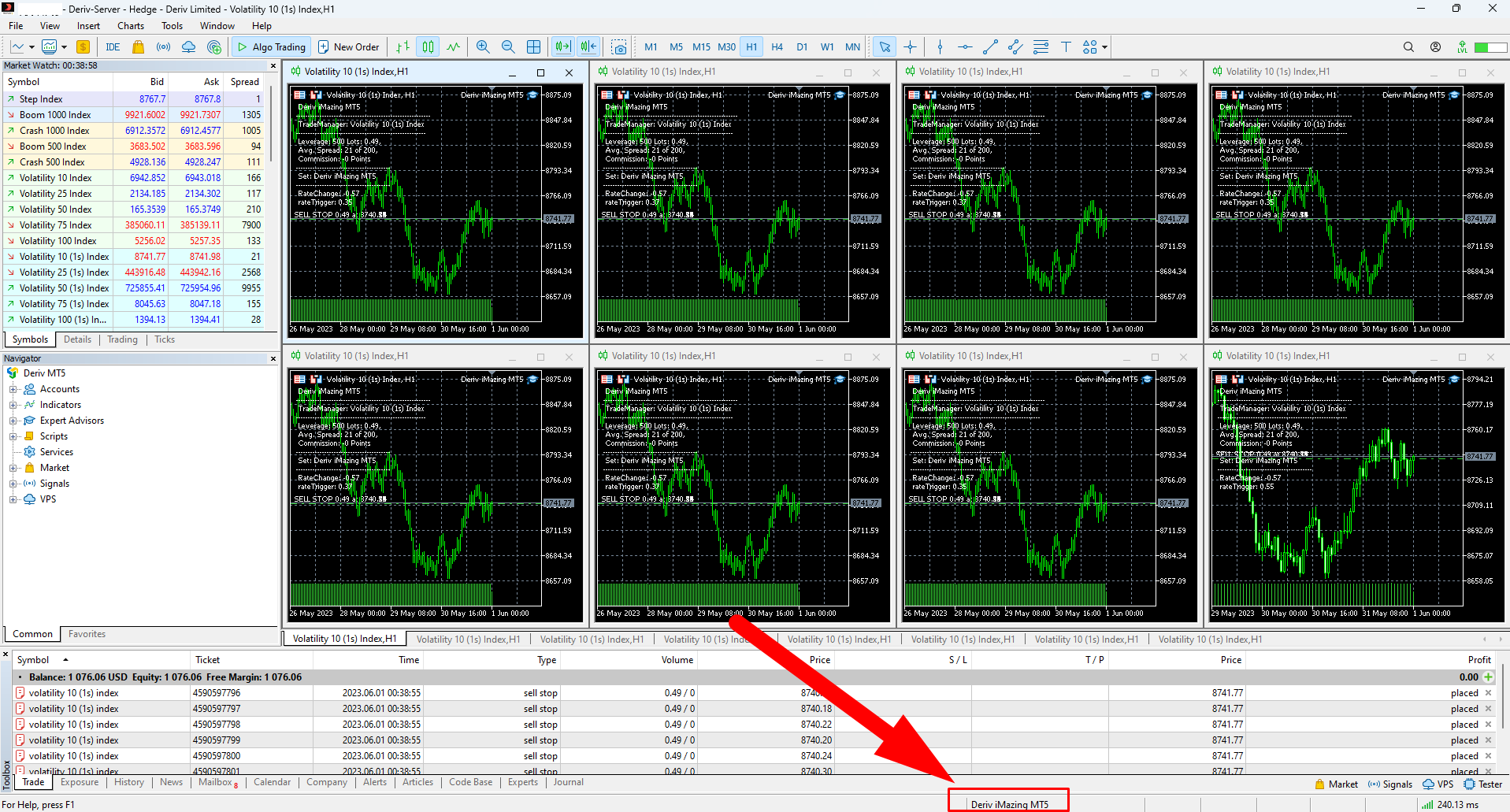The image size is (1510, 812).
Task: Select the vertical line drawing tool
Action: click(x=940, y=47)
